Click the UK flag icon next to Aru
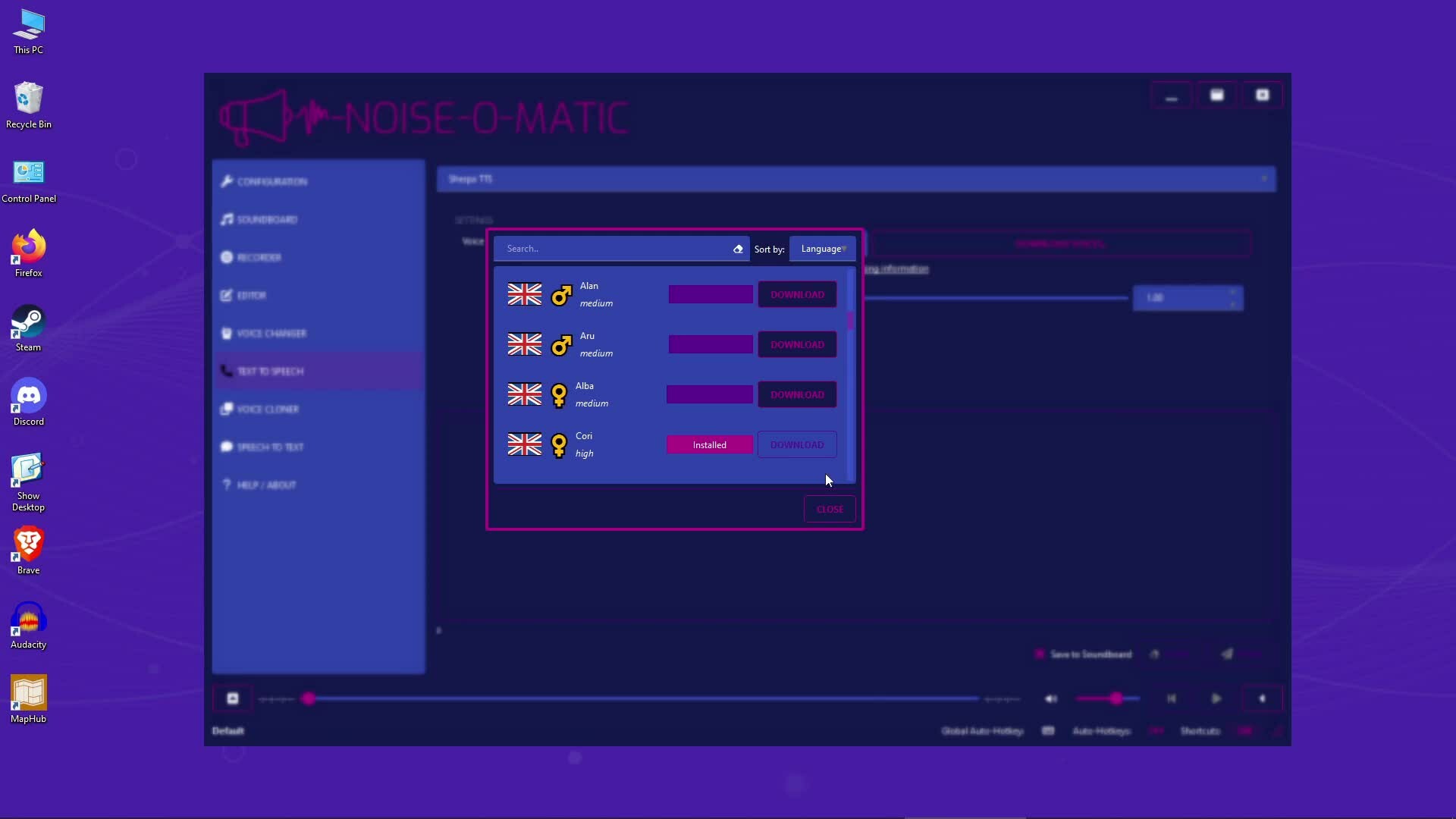Image resolution: width=1456 pixels, height=819 pixels. coord(524,344)
